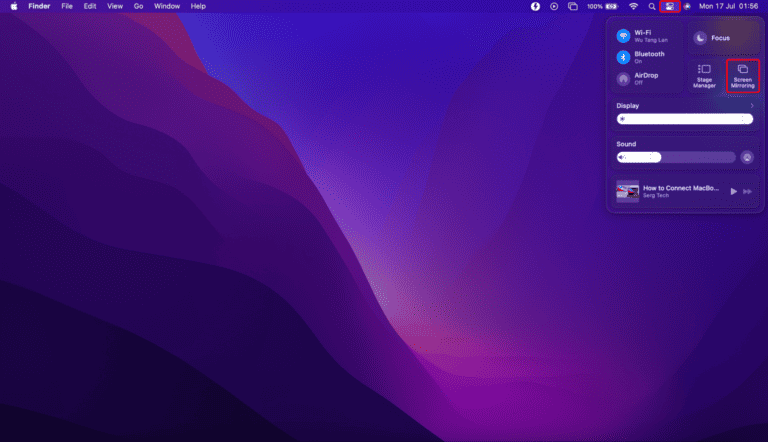768x442 pixels.
Task: Open Spotlight search magnifier icon
Action: point(652,6)
